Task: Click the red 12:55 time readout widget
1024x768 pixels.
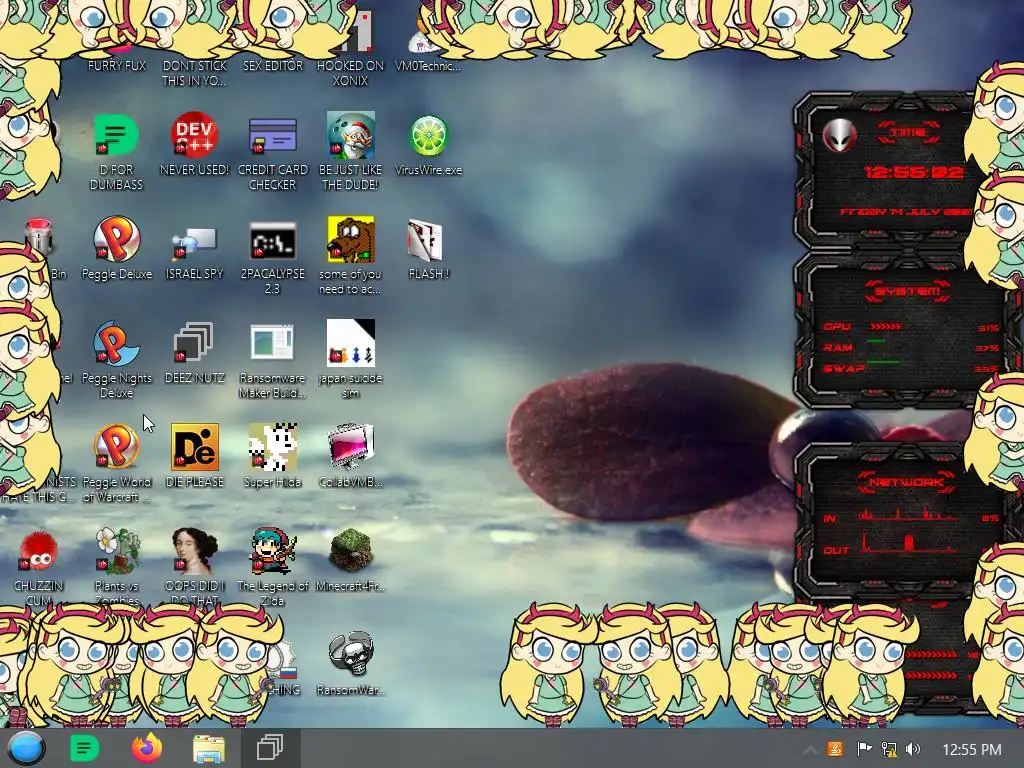Action: pyautogui.click(x=913, y=172)
